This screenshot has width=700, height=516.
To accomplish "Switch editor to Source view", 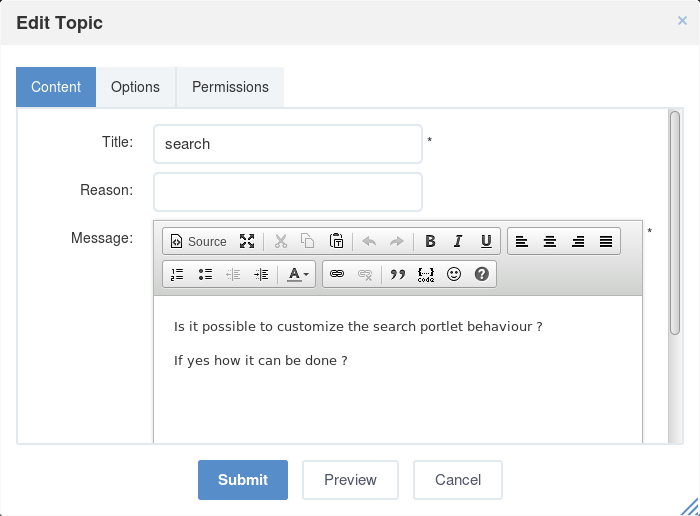I will pos(198,241).
